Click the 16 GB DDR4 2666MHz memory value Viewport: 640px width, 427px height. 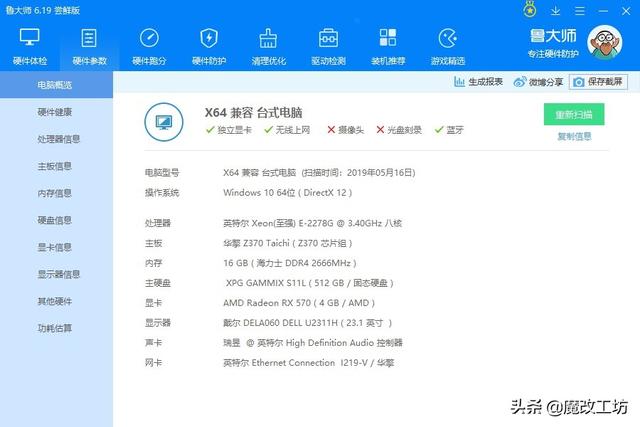[290, 263]
